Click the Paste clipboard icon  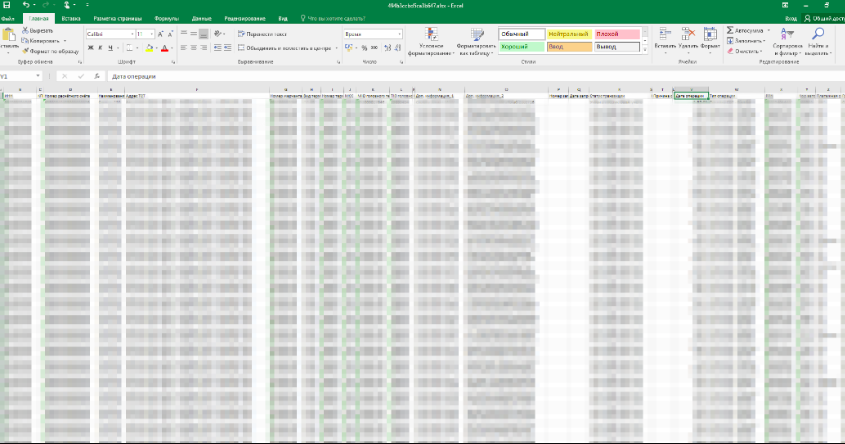[9, 36]
